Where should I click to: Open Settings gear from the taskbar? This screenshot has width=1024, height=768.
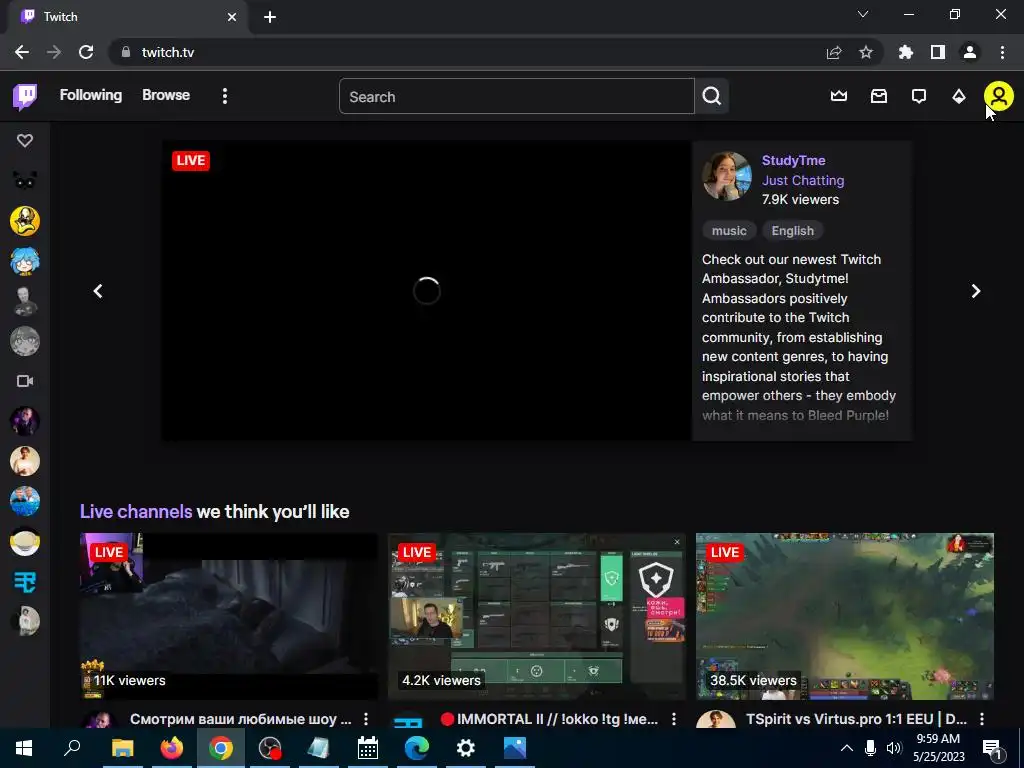[466, 748]
